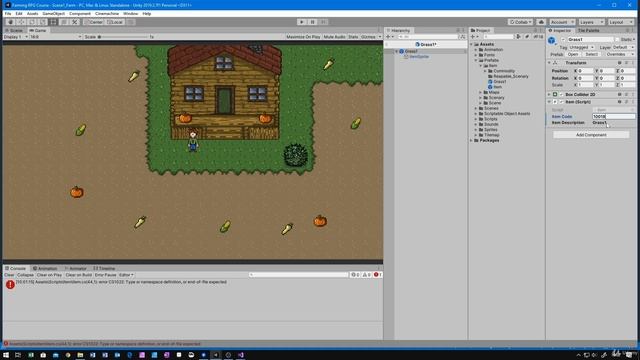Open the GameObject menu
Viewport: 640px width, 360px height.
tap(53, 13)
